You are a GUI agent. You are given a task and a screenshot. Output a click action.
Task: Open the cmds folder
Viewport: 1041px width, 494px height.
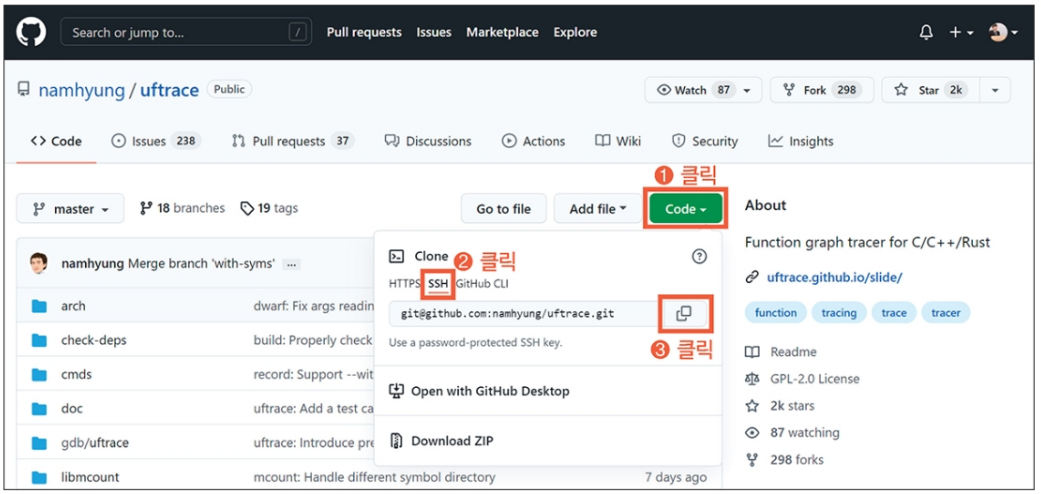point(76,374)
